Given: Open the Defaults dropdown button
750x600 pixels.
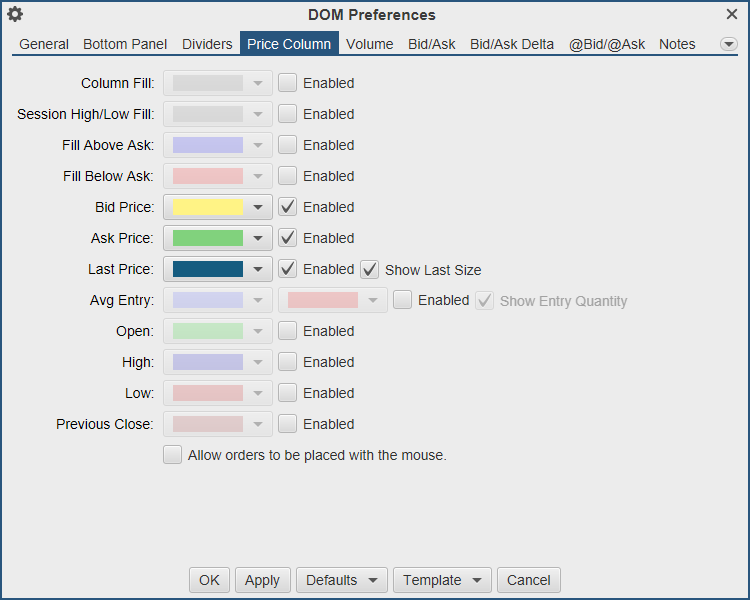Looking at the screenshot, I should pyautogui.click(x=342, y=580).
